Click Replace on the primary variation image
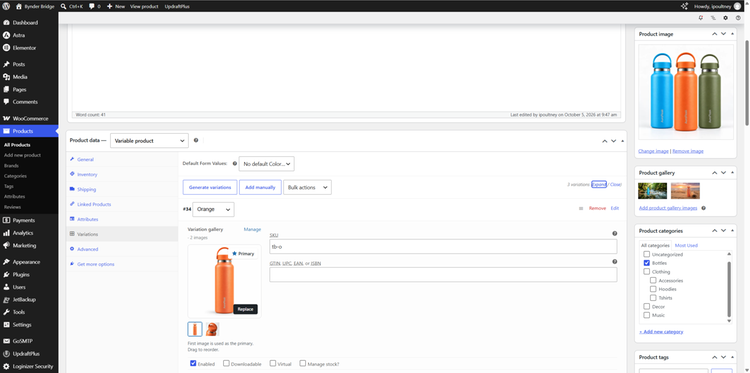This screenshot has height=373, width=750. 245,309
